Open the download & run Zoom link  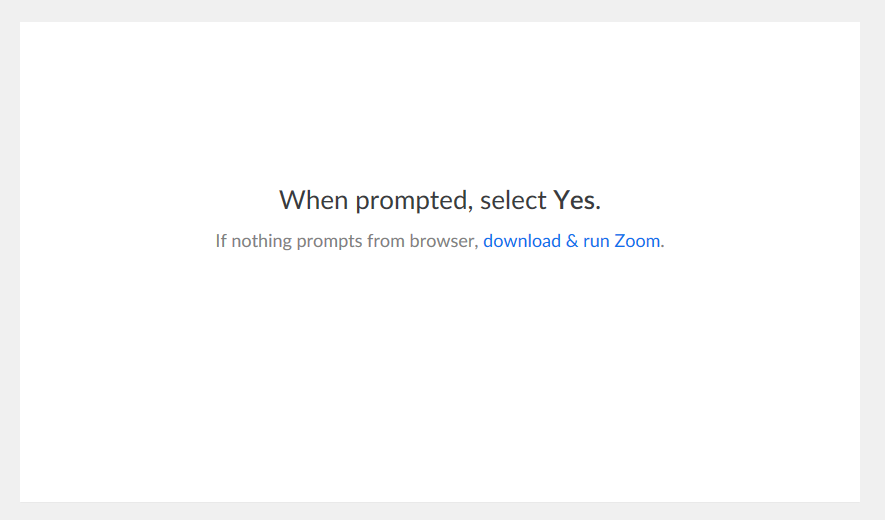[572, 241]
